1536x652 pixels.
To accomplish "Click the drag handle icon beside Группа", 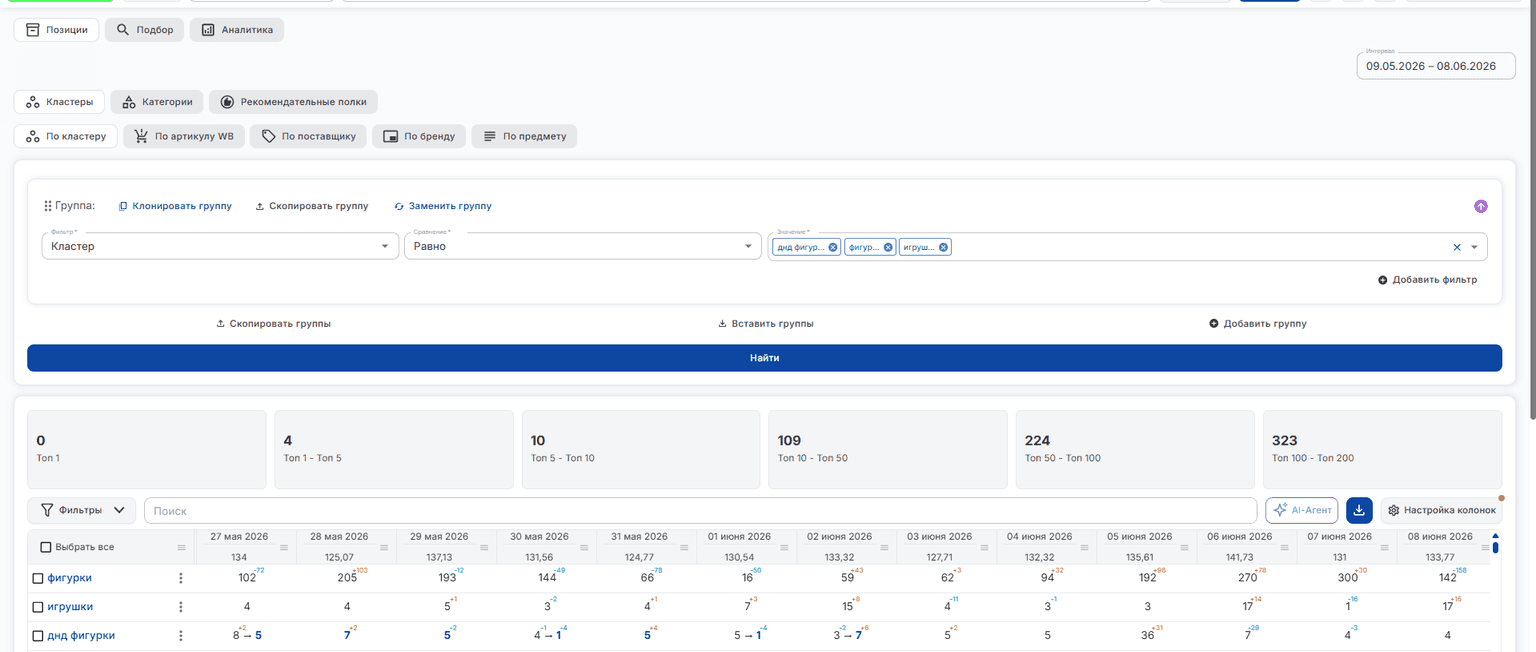I will (x=47, y=206).
